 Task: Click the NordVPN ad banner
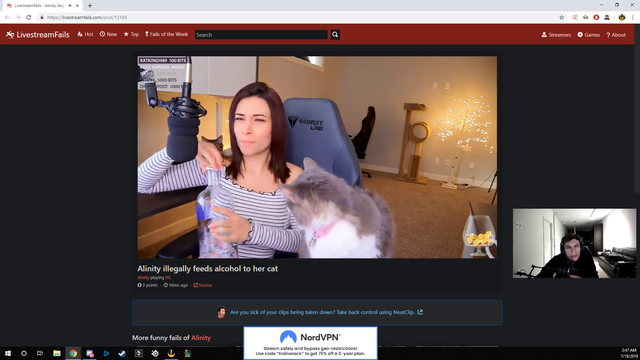(310, 343)
